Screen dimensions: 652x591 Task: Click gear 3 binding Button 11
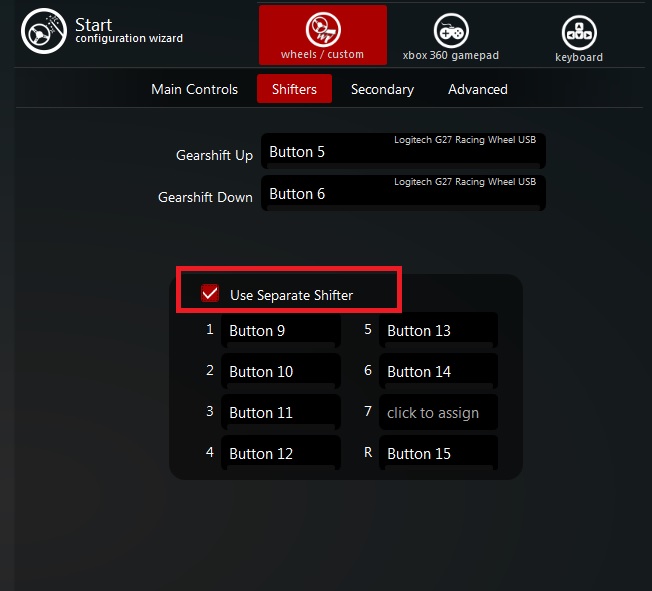pos(280,413)
